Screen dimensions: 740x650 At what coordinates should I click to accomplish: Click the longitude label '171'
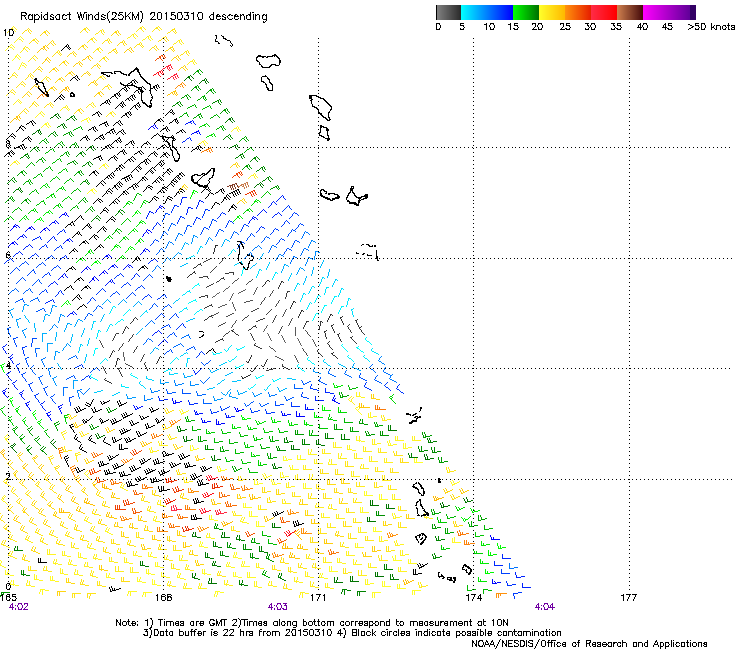point(318,598)
